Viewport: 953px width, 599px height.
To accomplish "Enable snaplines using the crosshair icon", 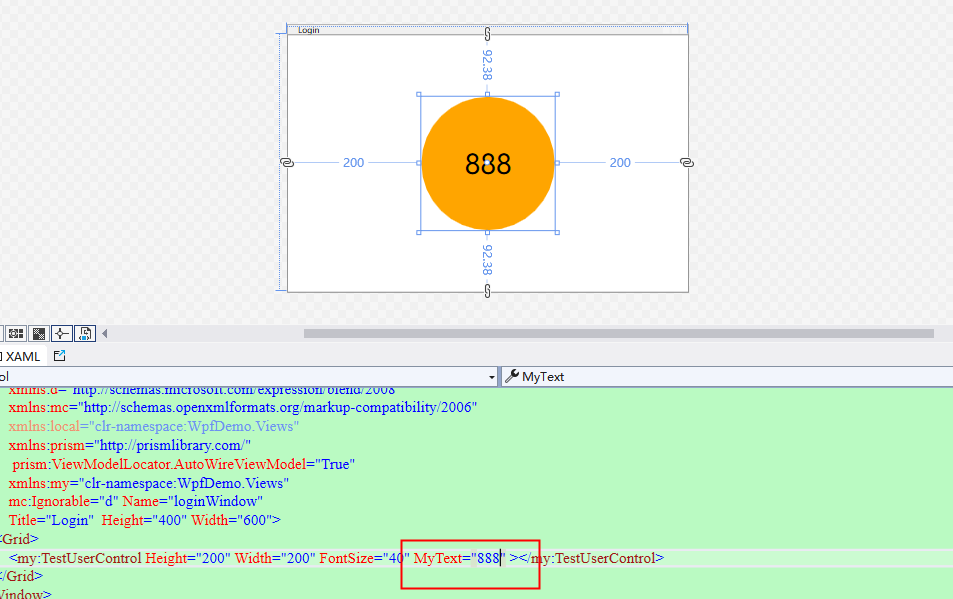I will click(x=61, y=333).
